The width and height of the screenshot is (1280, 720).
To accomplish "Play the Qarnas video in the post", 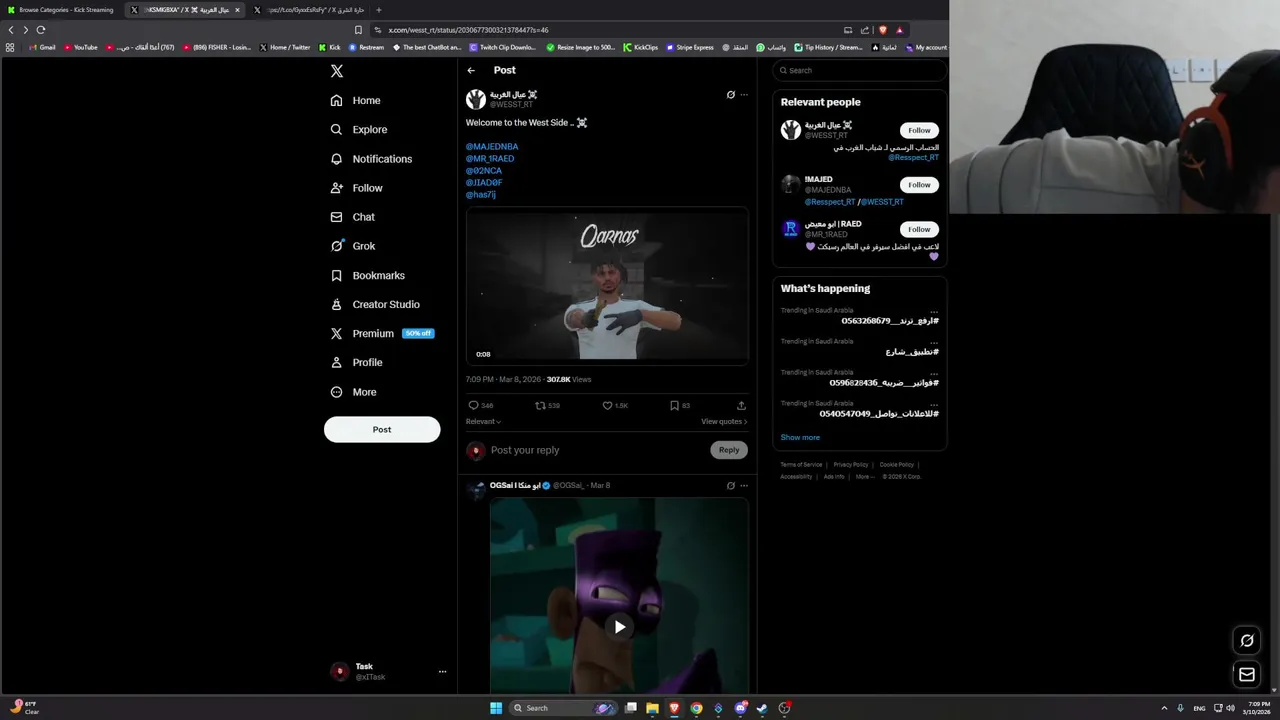I will click(607, 286).
